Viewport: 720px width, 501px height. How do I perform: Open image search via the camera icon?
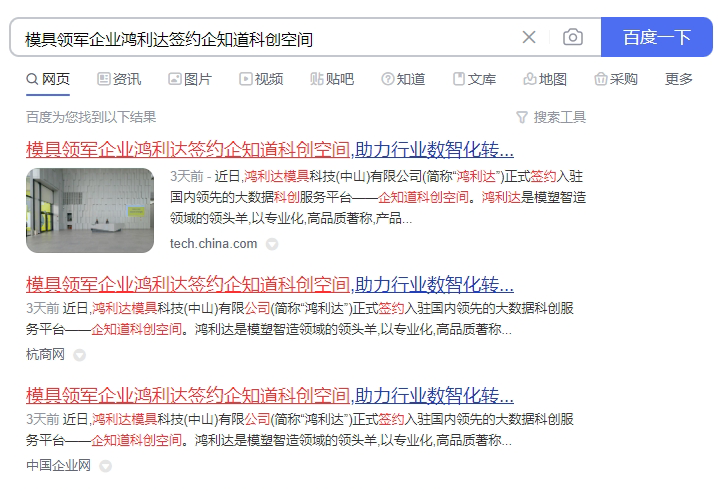[573, 37]
